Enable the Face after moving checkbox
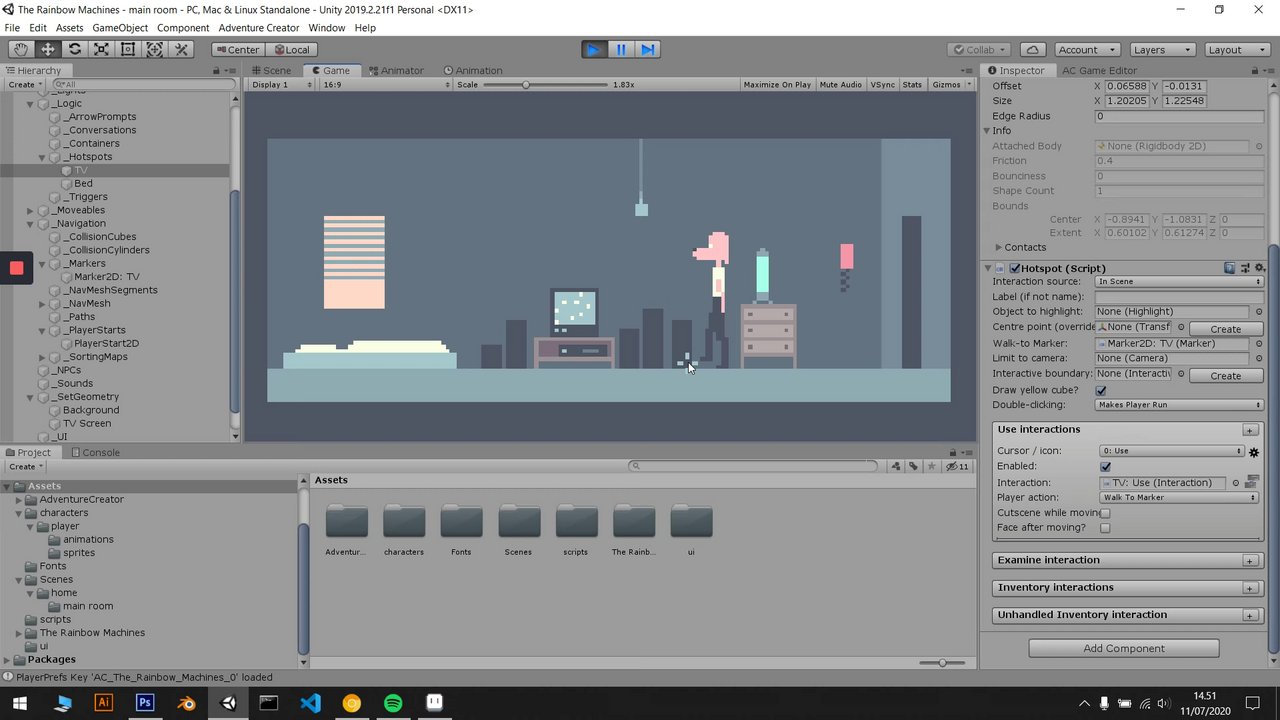Image resolution: width=1280 pixels, height=720 pixels. coord(1105,528)
